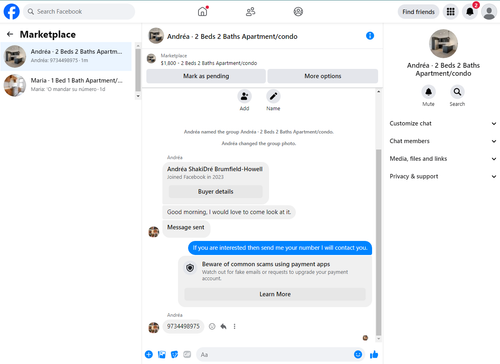The width and height of the screenshot is (500, 364).
Task: Click the Add people icon
Action: 244,97
